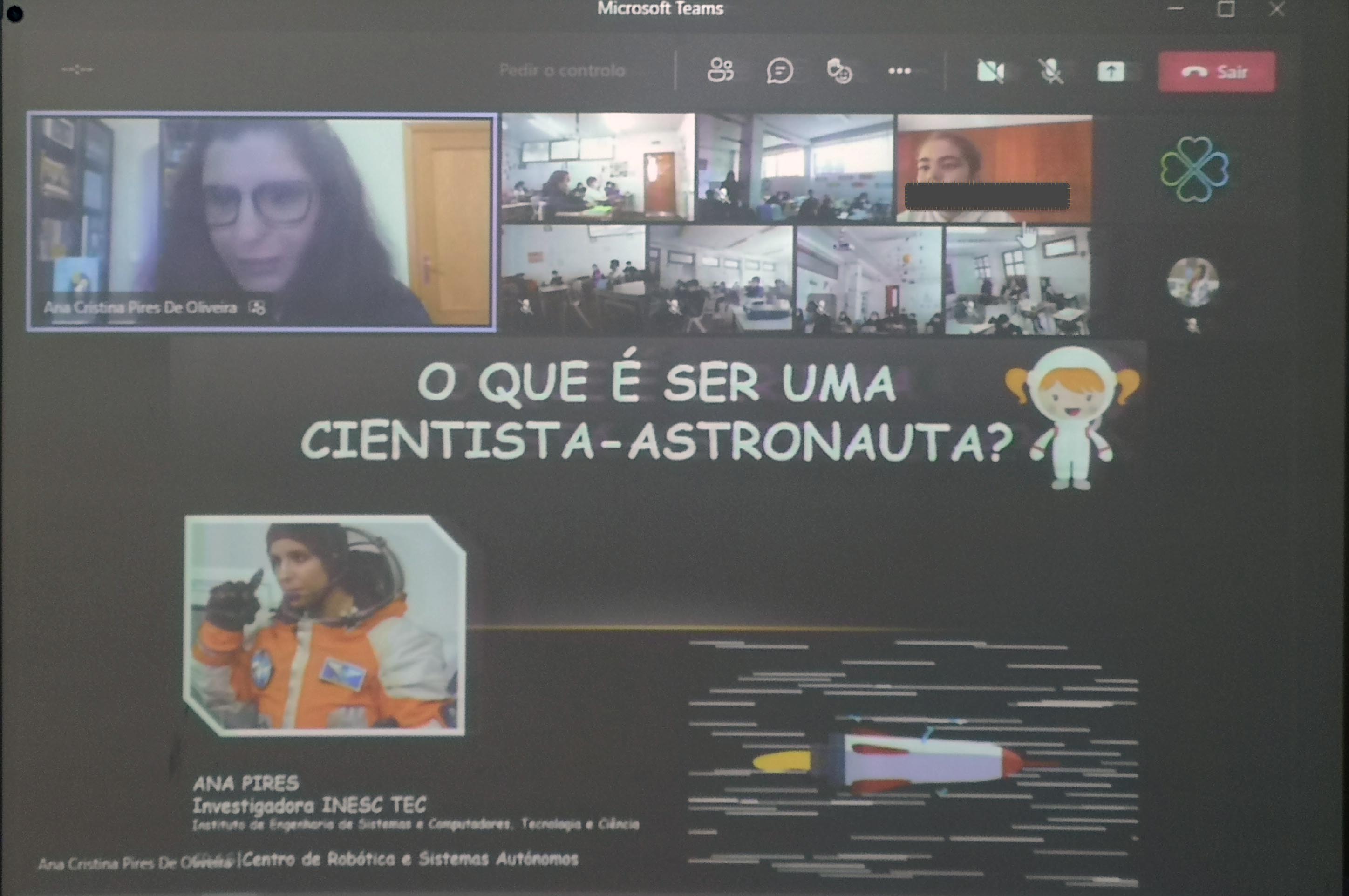Expand the More actions ellipsis menu
This screenshot has height=896, width=1349.
[899, 71]
